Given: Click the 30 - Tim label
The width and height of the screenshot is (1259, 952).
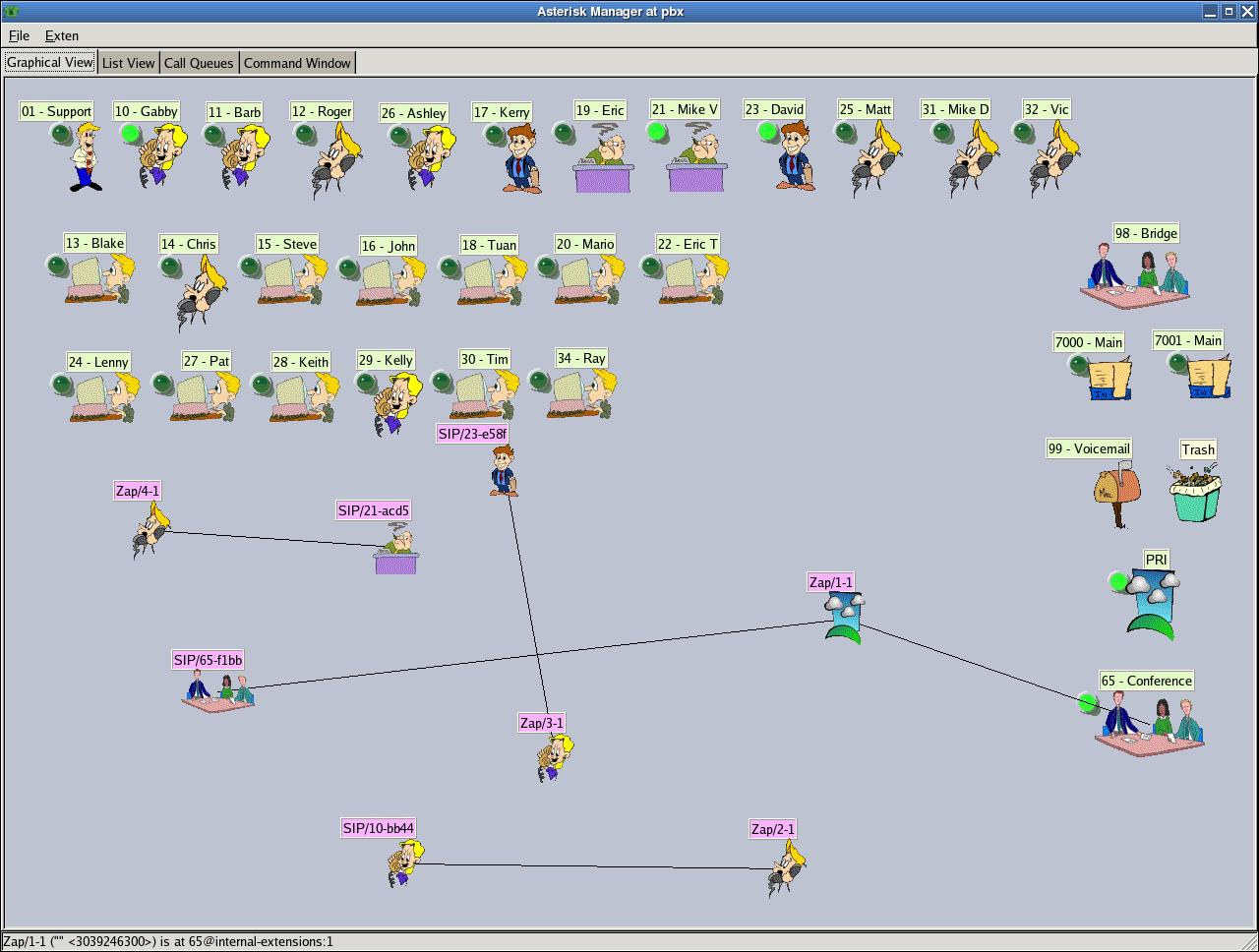Looking at the screenshot, I should click(485, 359).
